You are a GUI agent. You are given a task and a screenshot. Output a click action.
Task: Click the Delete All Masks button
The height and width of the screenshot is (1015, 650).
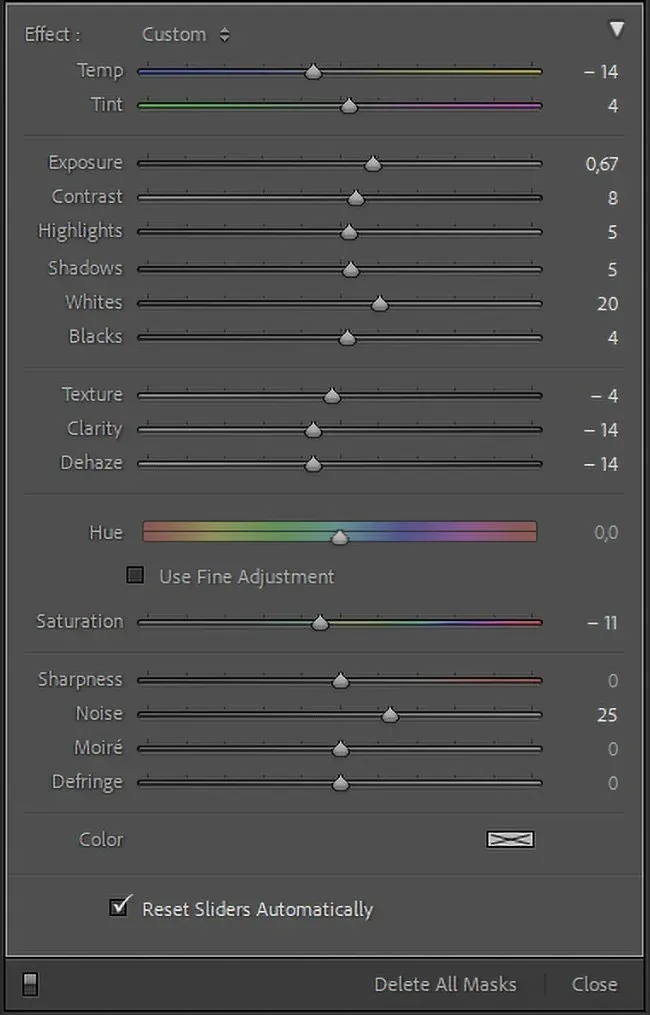445,985
